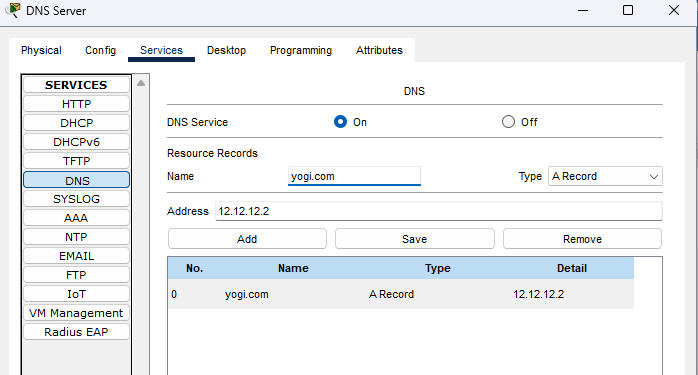Viewport: 698px width, 375px height.
Task: Turn DNS Service Off
Action: click(x=508, y=122)
